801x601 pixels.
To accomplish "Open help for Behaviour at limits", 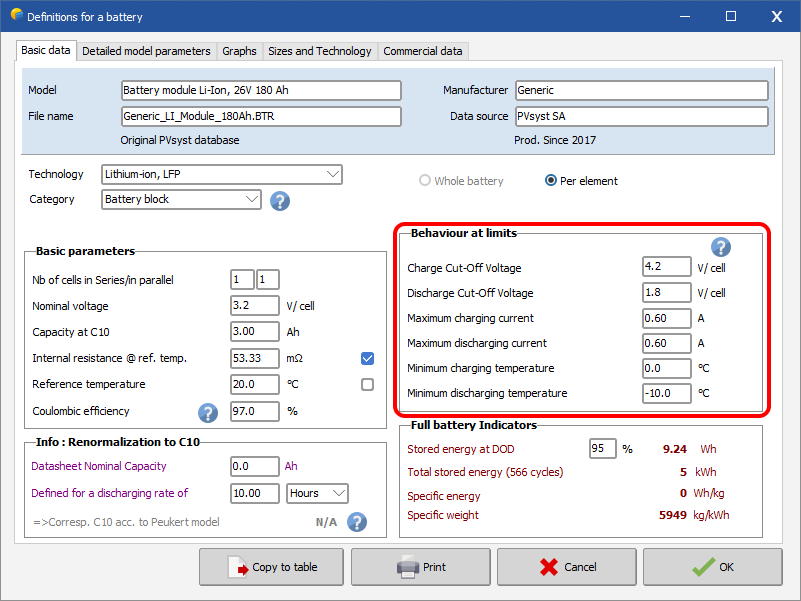I will coord(720,247).
